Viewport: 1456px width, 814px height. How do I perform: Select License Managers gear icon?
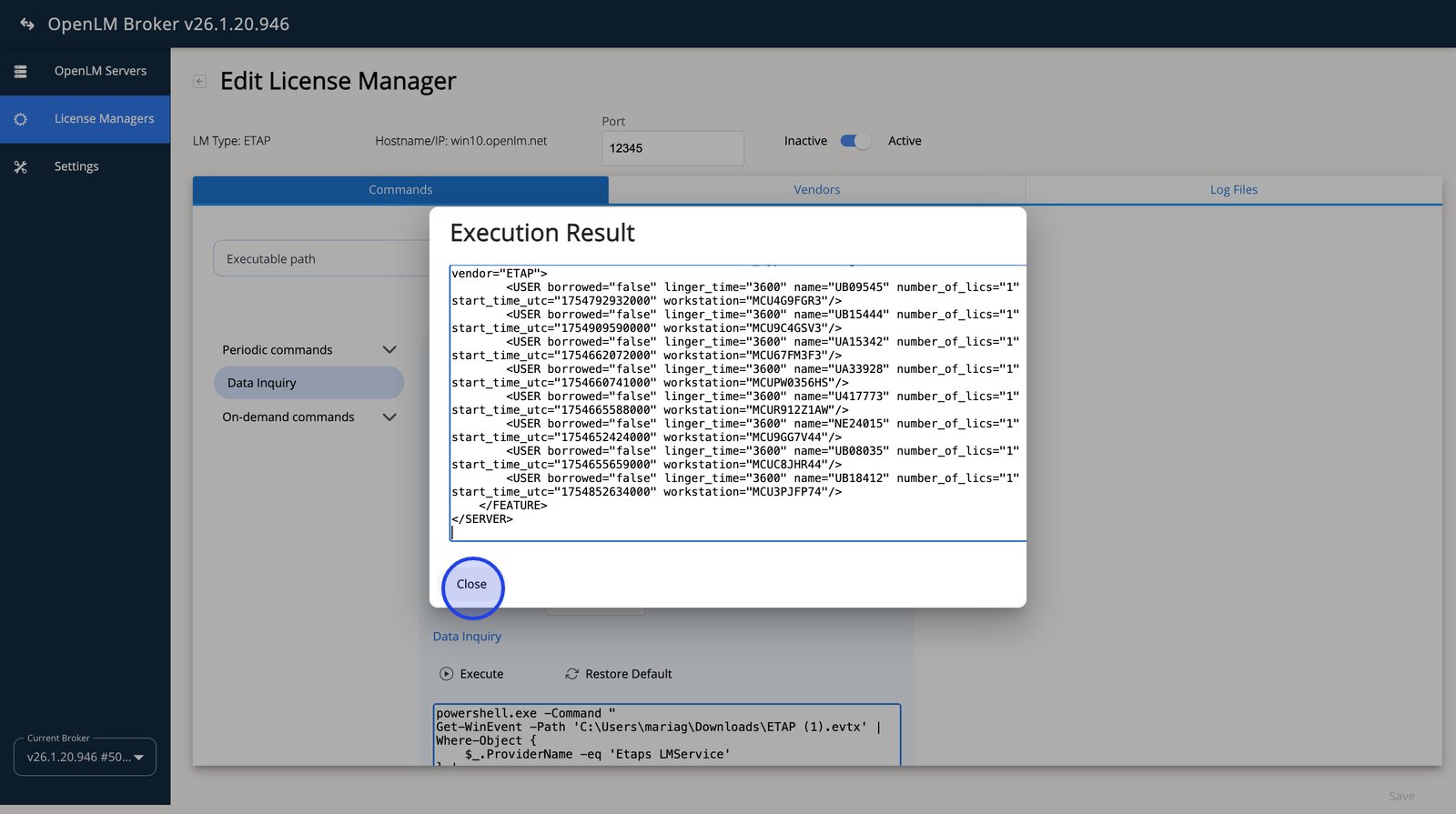pyautogui.click(x=21, y=119)
